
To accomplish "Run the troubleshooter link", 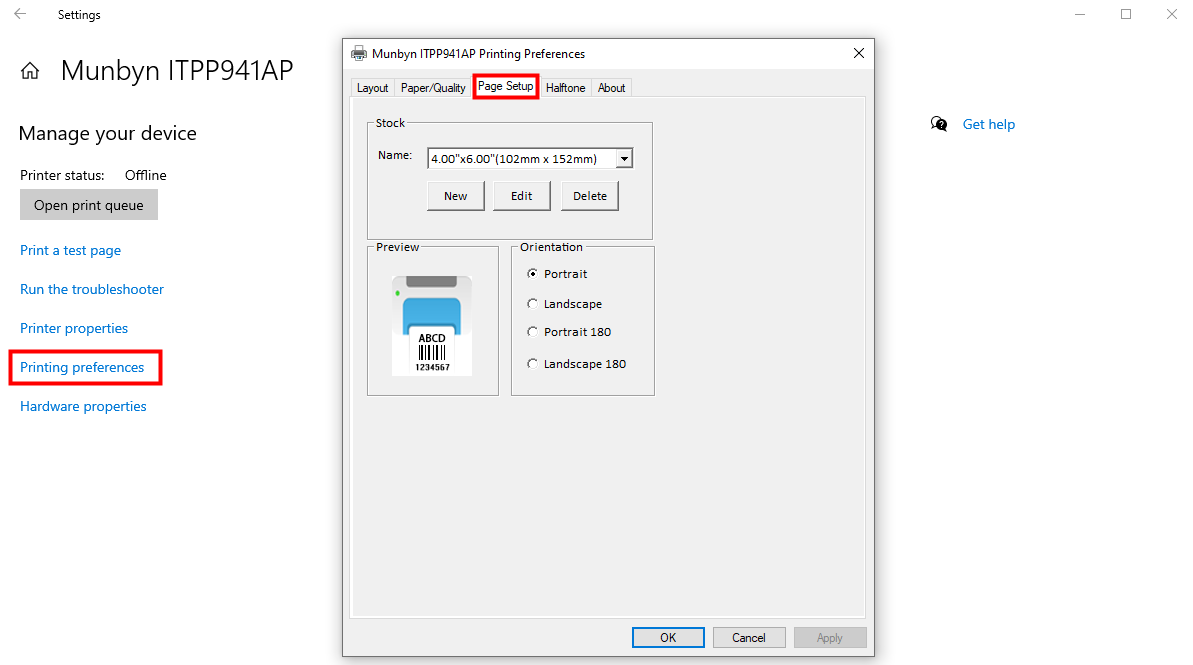I will tap(92, 289).
